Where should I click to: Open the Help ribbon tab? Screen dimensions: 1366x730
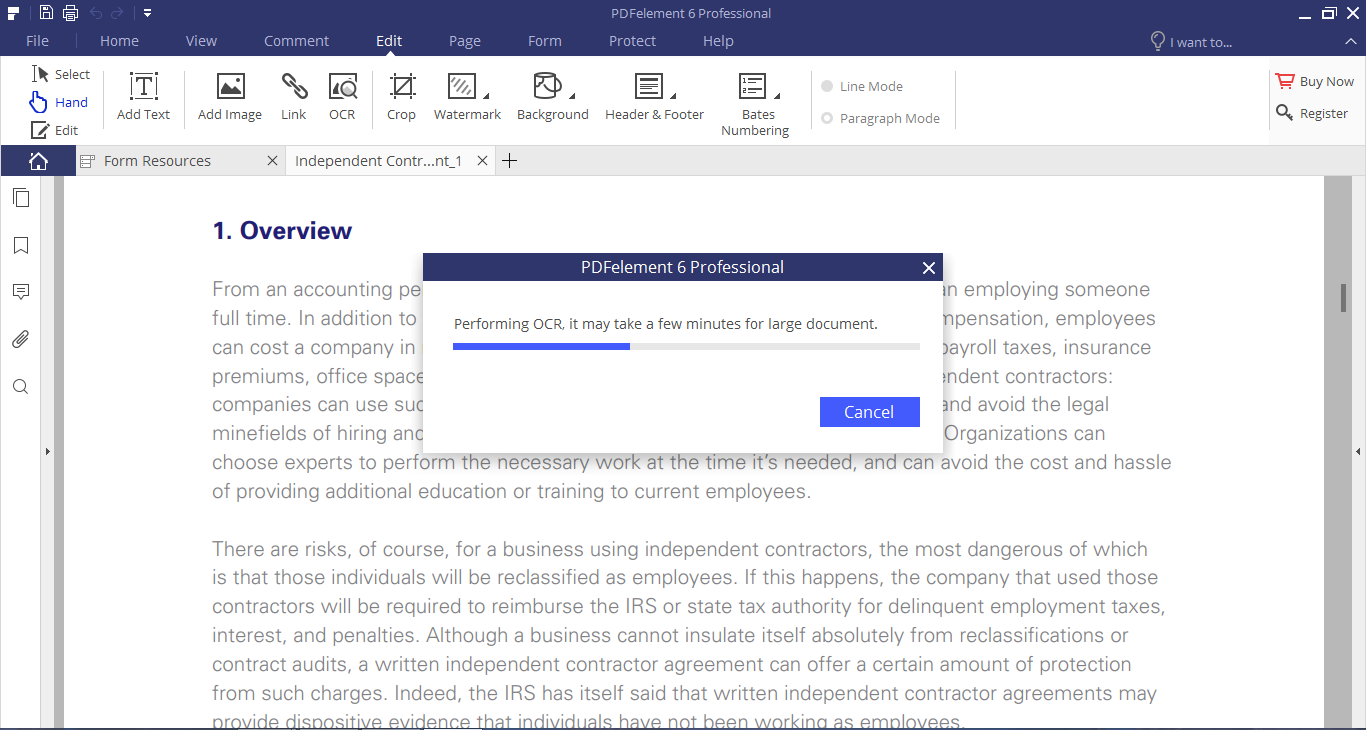718,41
